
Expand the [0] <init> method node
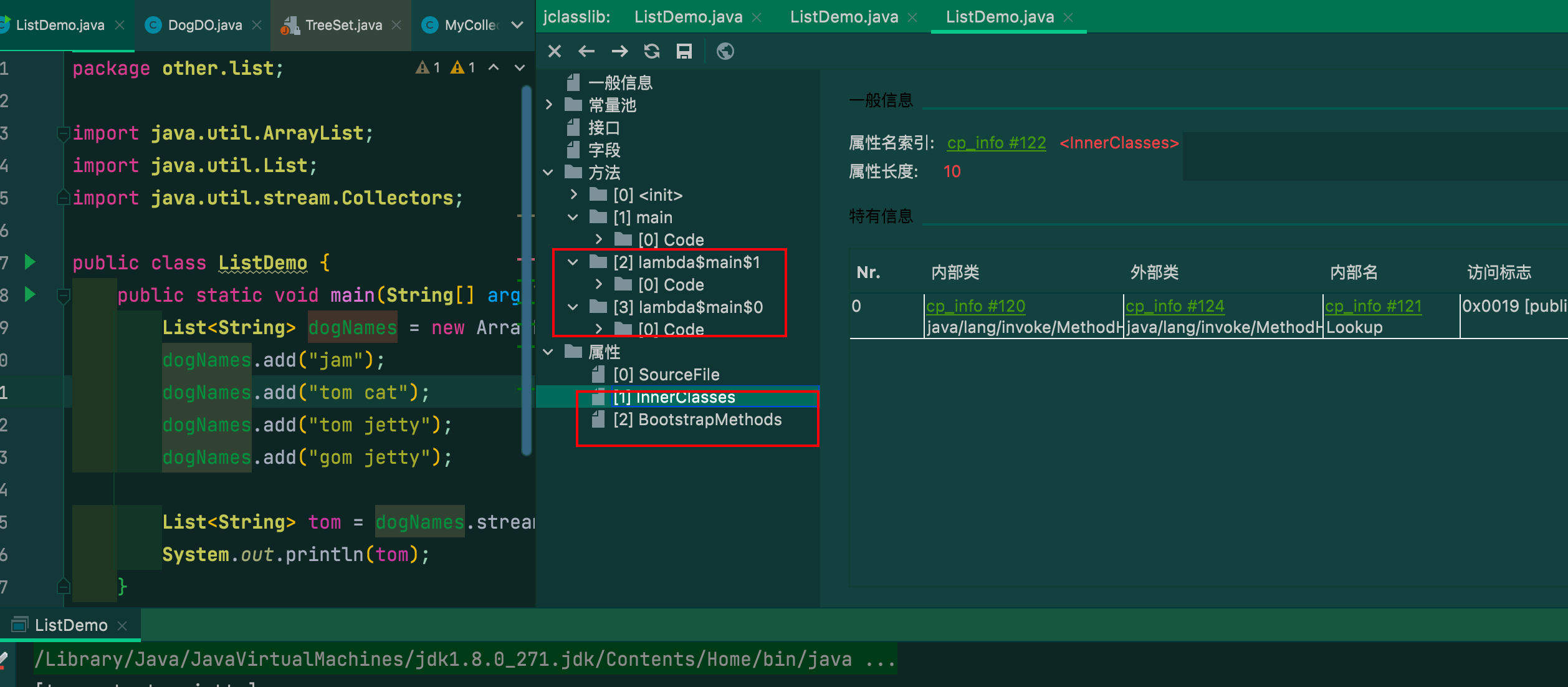coord(574,195)
